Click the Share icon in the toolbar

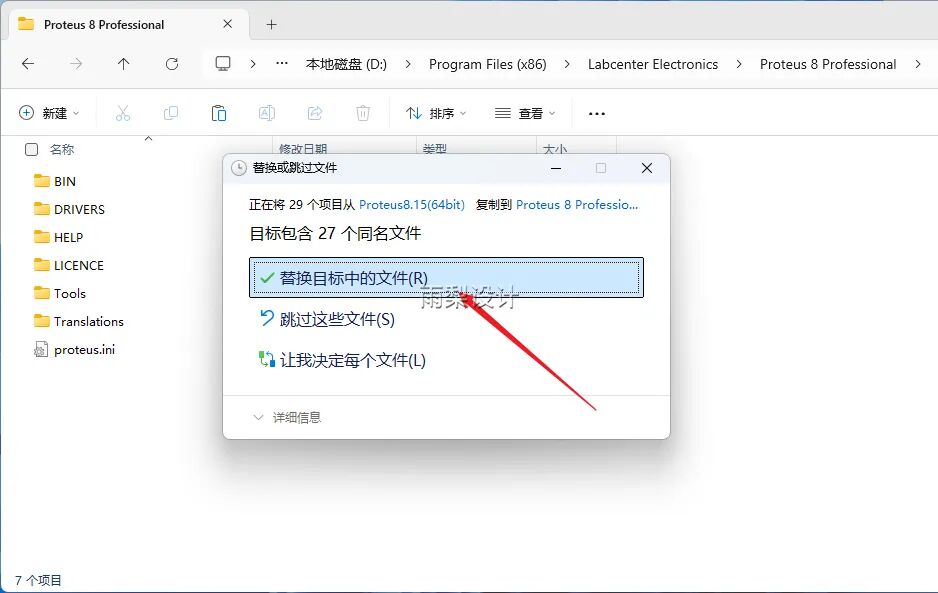click(315, 113)
